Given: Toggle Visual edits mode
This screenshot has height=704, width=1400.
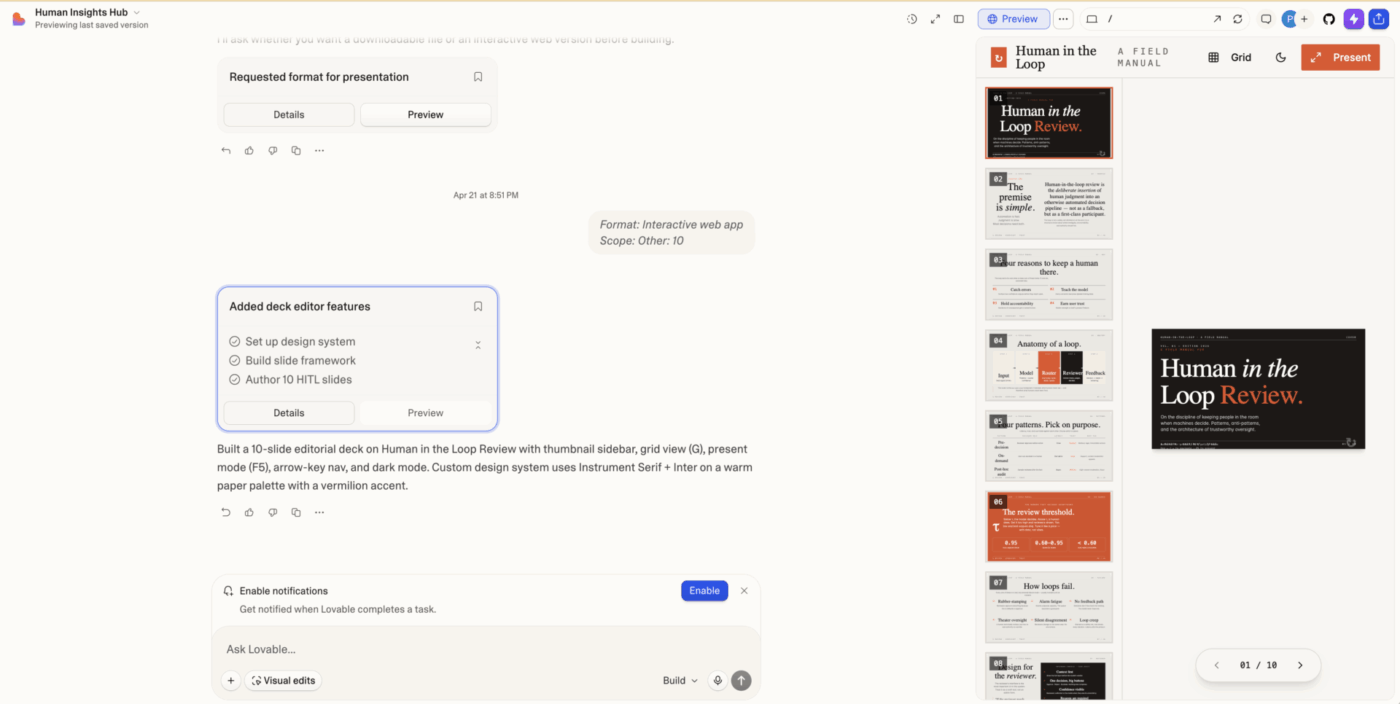Looking at the screenshot, I should pyautogui.click(x=283, y=680).
